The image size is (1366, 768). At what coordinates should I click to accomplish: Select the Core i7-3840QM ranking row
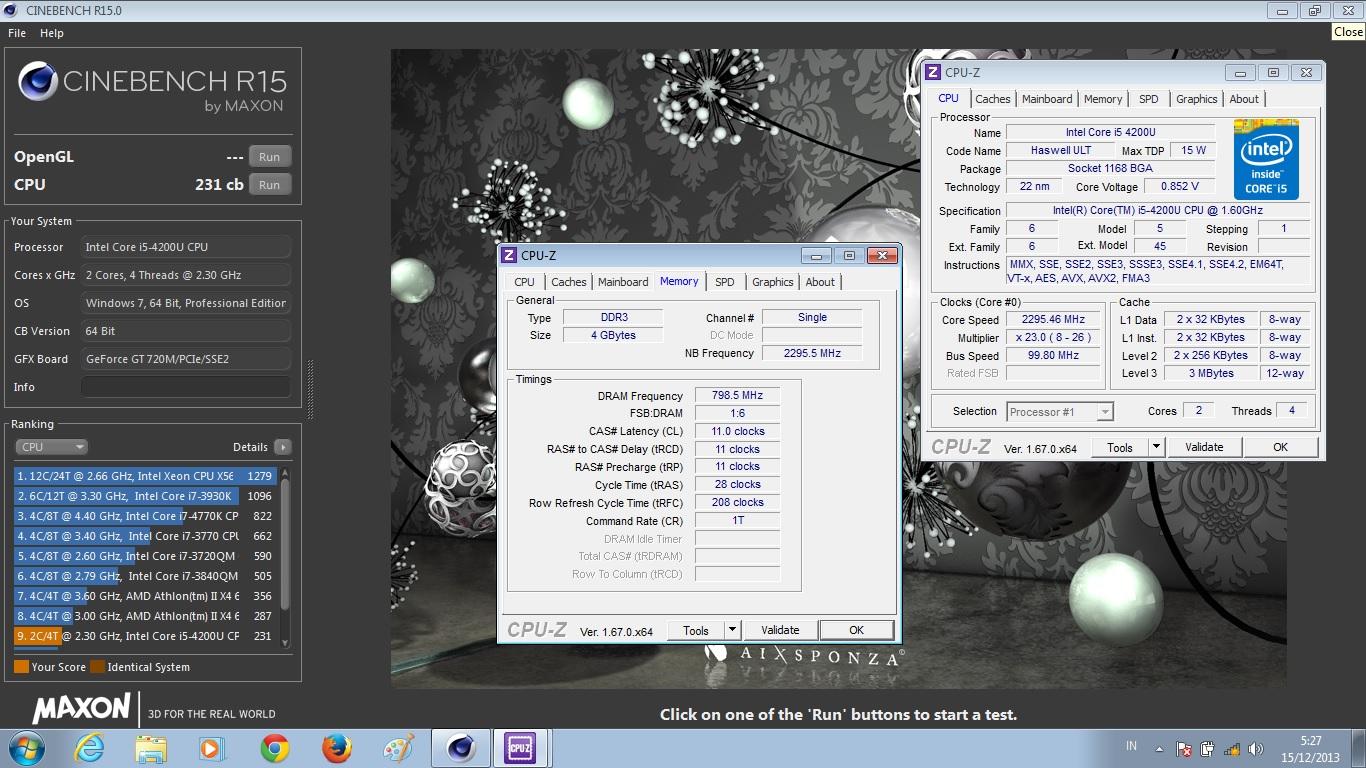click(x=146, y=576)
